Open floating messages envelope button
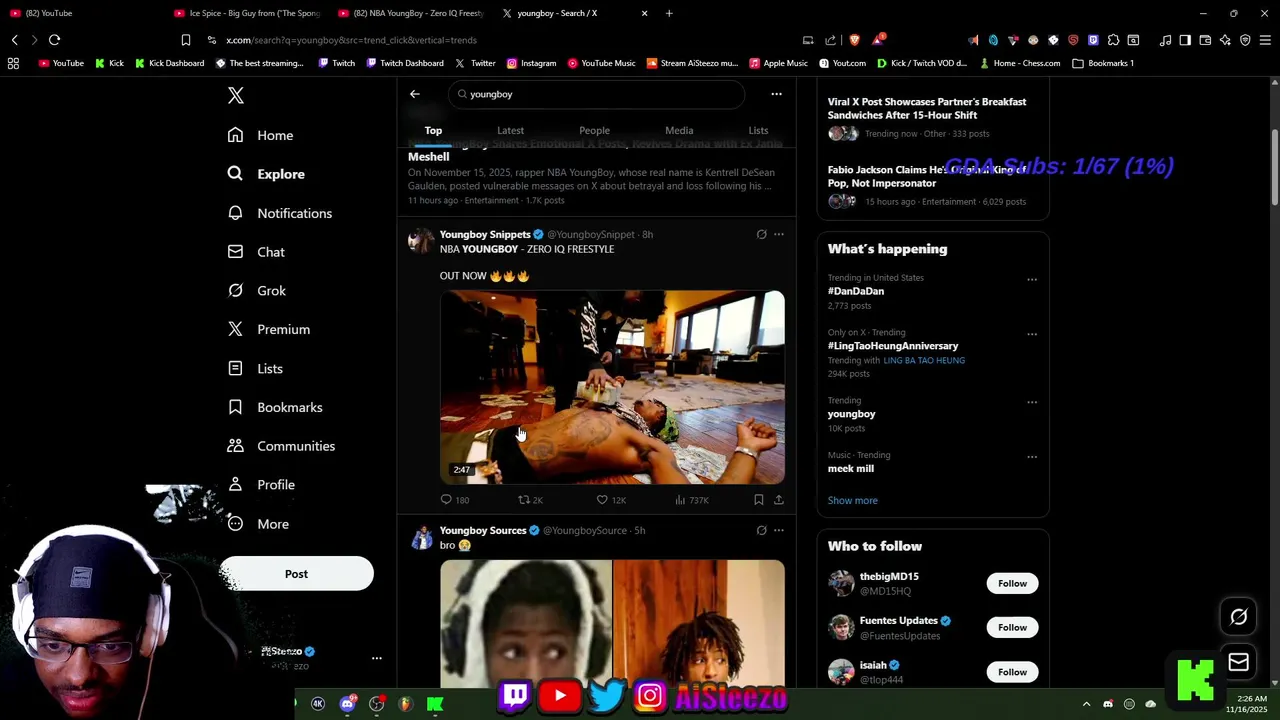The height and width of the screenshot is (720, 1280). pos(1238,662)
